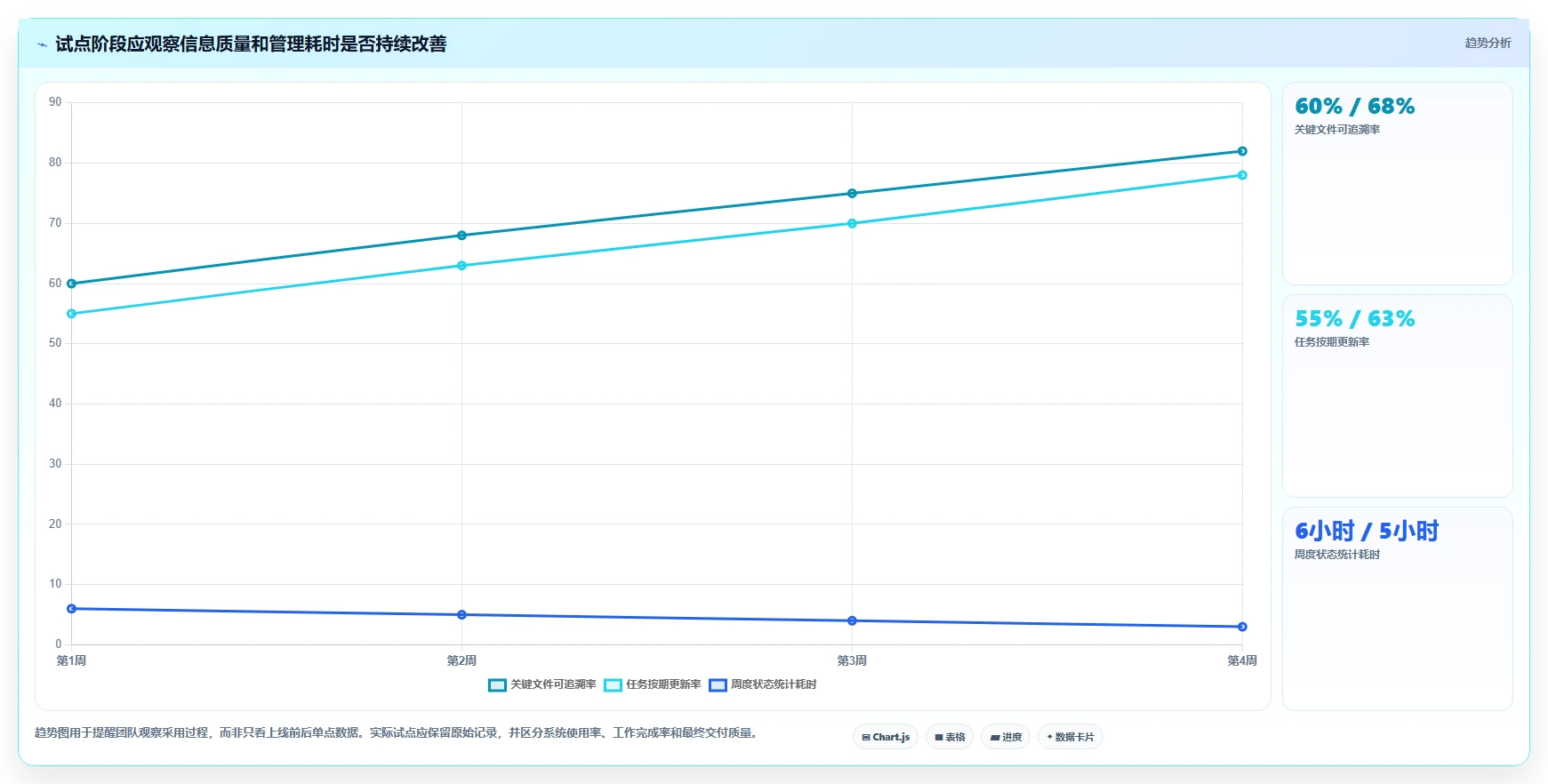The width and height of the screenshot is (1548, 784).
Task: Click 周度状态统计耗时 caption in third stat card
Action: (1337, 555)
